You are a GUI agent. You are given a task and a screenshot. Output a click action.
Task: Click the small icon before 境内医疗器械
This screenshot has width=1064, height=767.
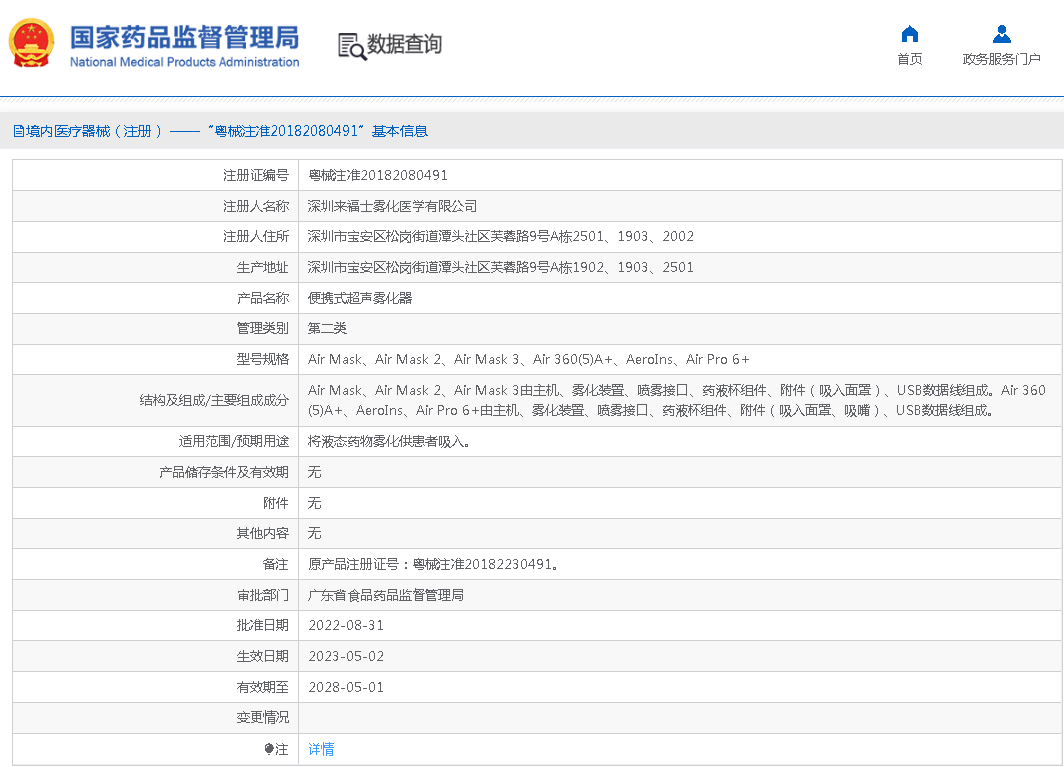click(18, 131)
